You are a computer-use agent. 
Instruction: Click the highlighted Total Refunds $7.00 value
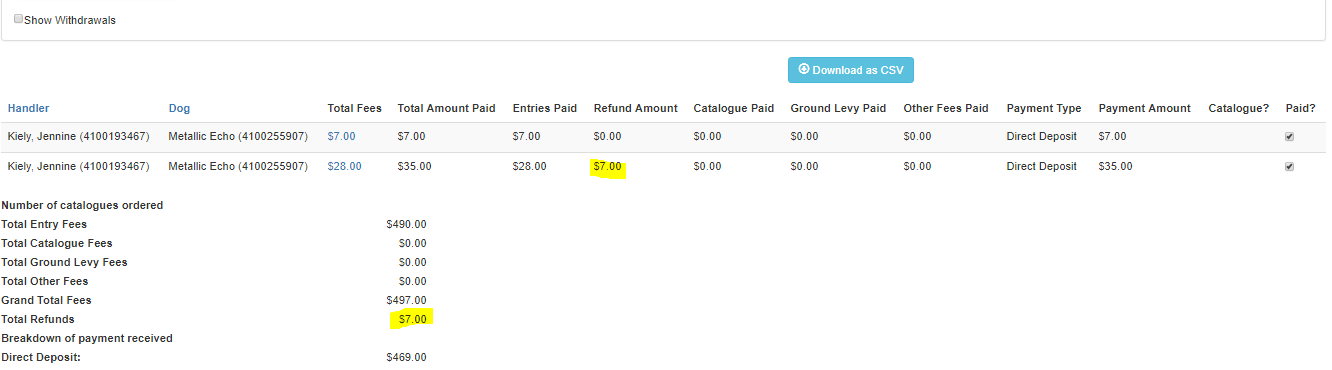click(412, 319)
